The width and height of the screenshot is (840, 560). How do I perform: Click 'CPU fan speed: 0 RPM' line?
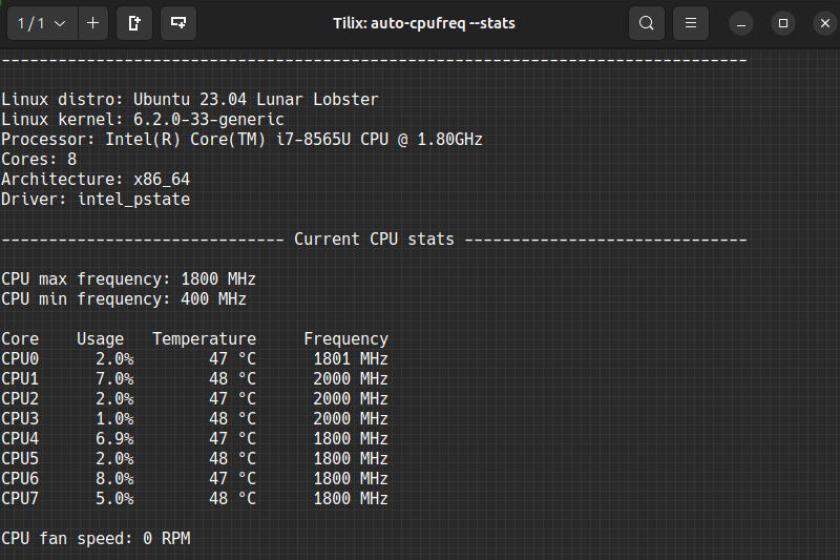pos(95,538)
